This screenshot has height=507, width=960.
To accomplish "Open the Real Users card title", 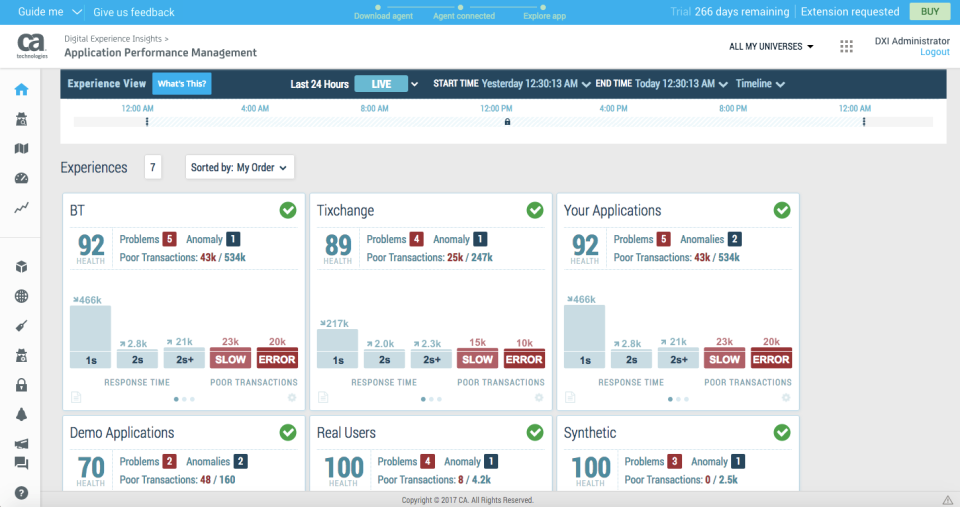I will pos(346,432).
